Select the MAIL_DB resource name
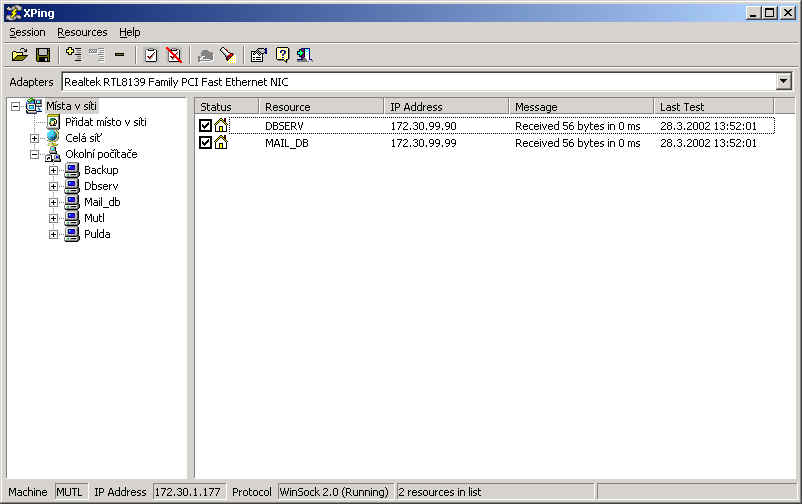Image resolution: width=802 pixels, height=504 pixels. tap(286, 143)
